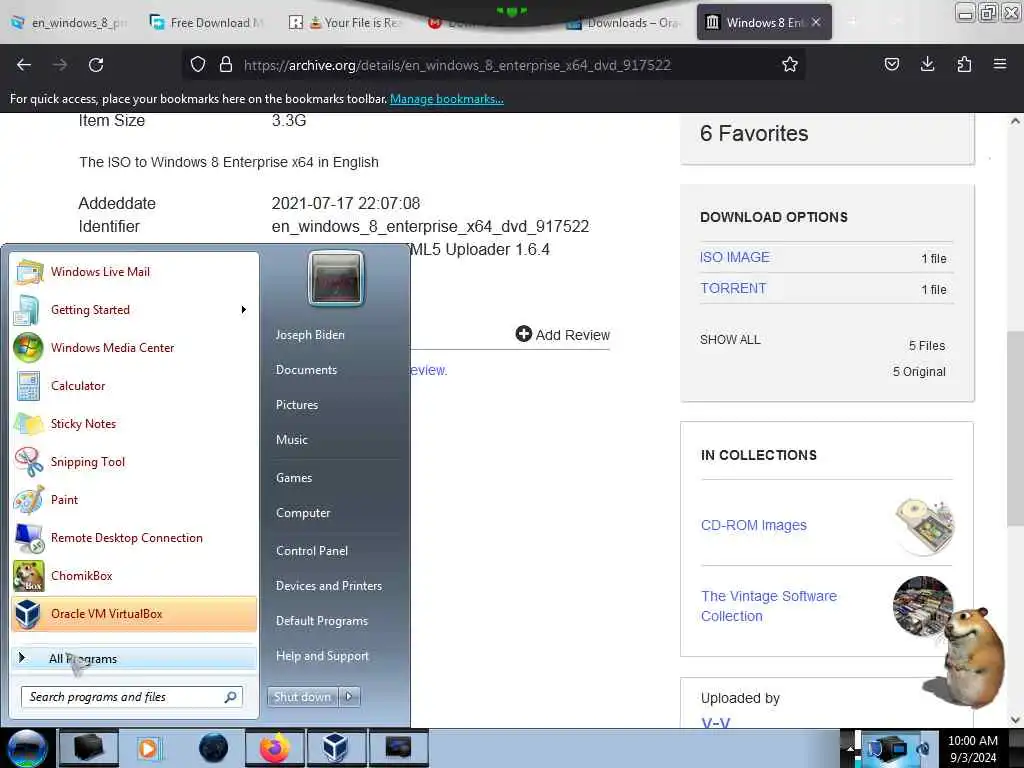Switch to Free Download tab
This screenshot has height=768, width=1024.
[207, 23]
